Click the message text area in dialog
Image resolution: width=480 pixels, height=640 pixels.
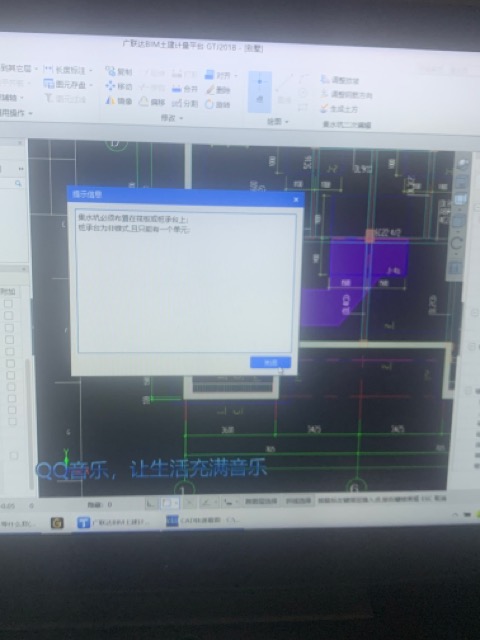tap(186, 282)
